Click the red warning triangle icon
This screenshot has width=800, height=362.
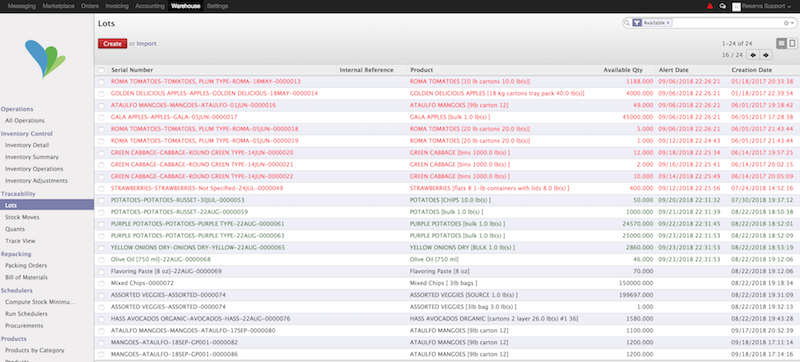(710, 6)
